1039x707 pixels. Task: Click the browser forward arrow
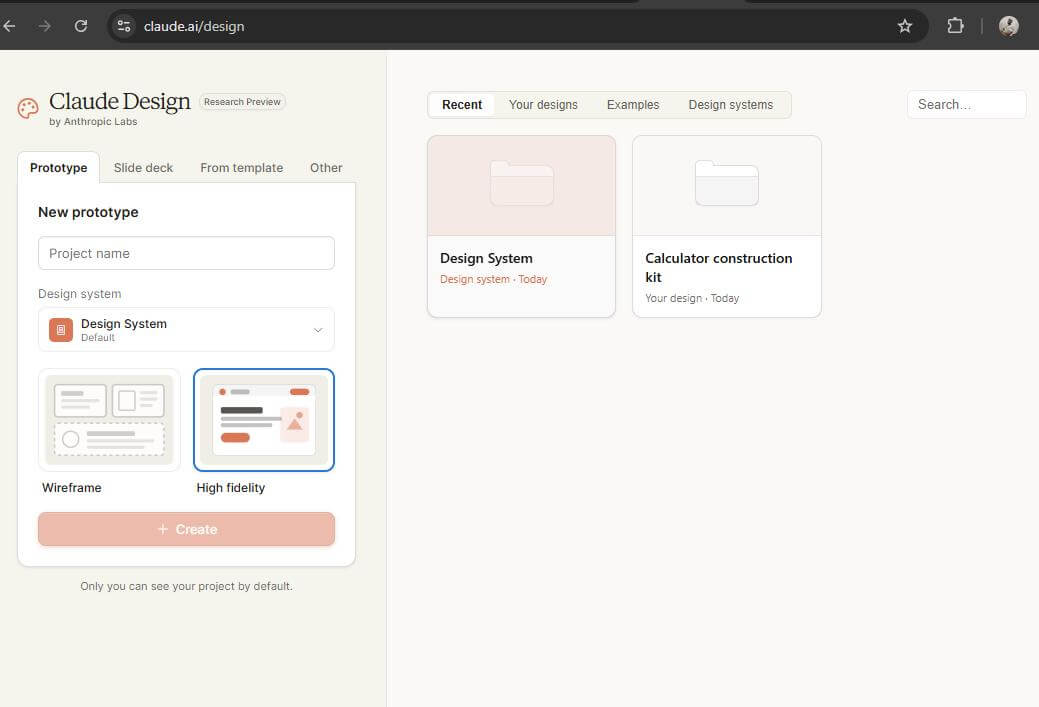click(x=44, y=26)
